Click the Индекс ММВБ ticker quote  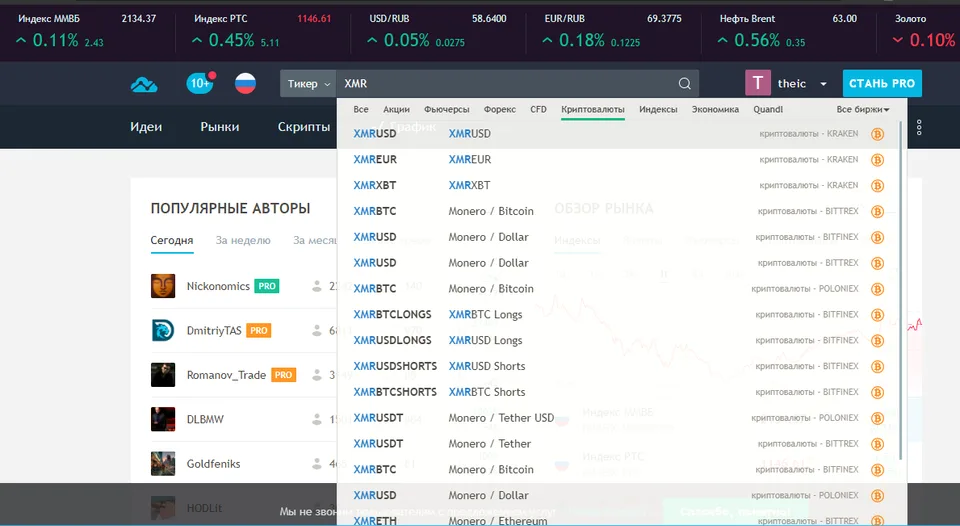pos(87,31)
